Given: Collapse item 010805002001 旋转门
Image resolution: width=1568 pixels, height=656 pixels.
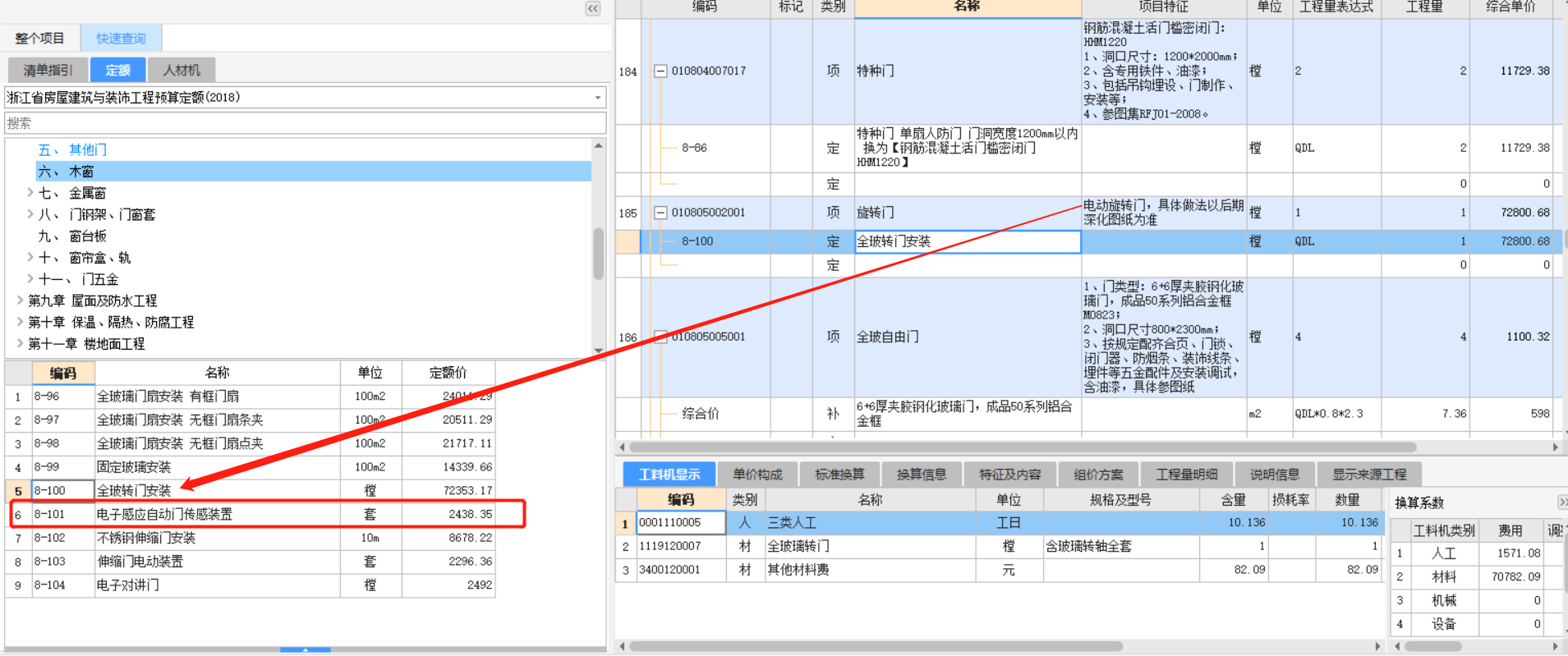Looking at the screenshot, I should click(x=660, y=213).
